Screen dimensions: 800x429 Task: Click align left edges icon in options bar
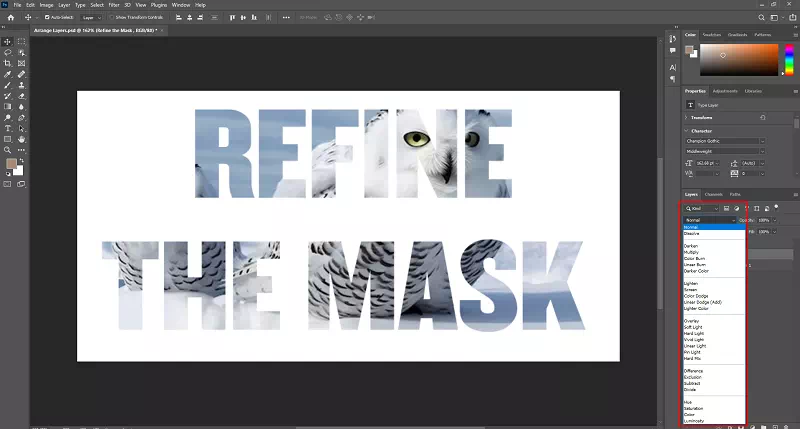click(x=179, y=17)
